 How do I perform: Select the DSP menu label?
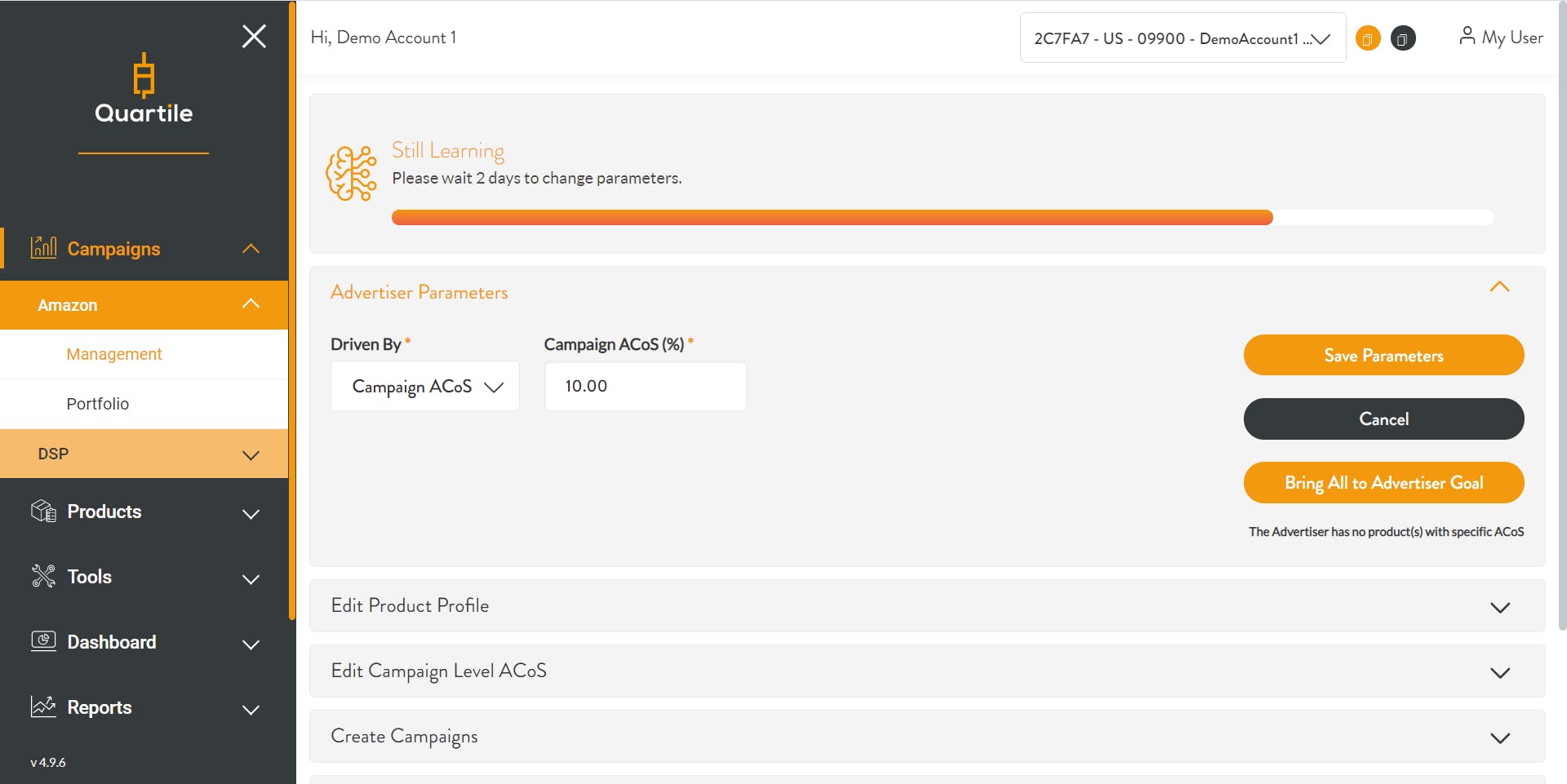[x=53, y=454]
